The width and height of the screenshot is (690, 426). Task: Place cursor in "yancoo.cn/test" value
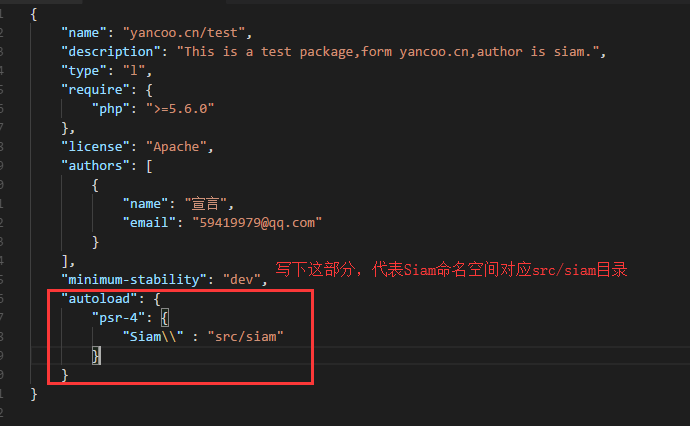point(184,33)
